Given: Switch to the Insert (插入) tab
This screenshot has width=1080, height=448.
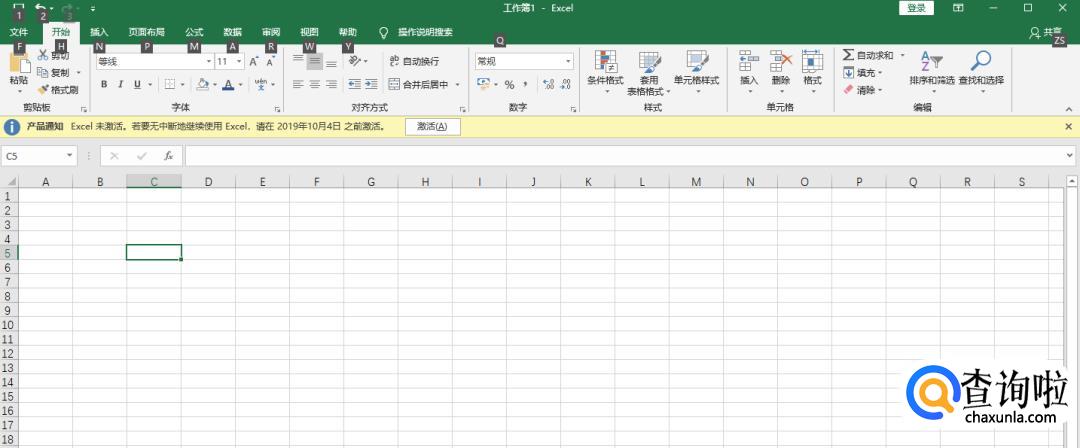Looking at the screenshot, I should coord(99,32).
